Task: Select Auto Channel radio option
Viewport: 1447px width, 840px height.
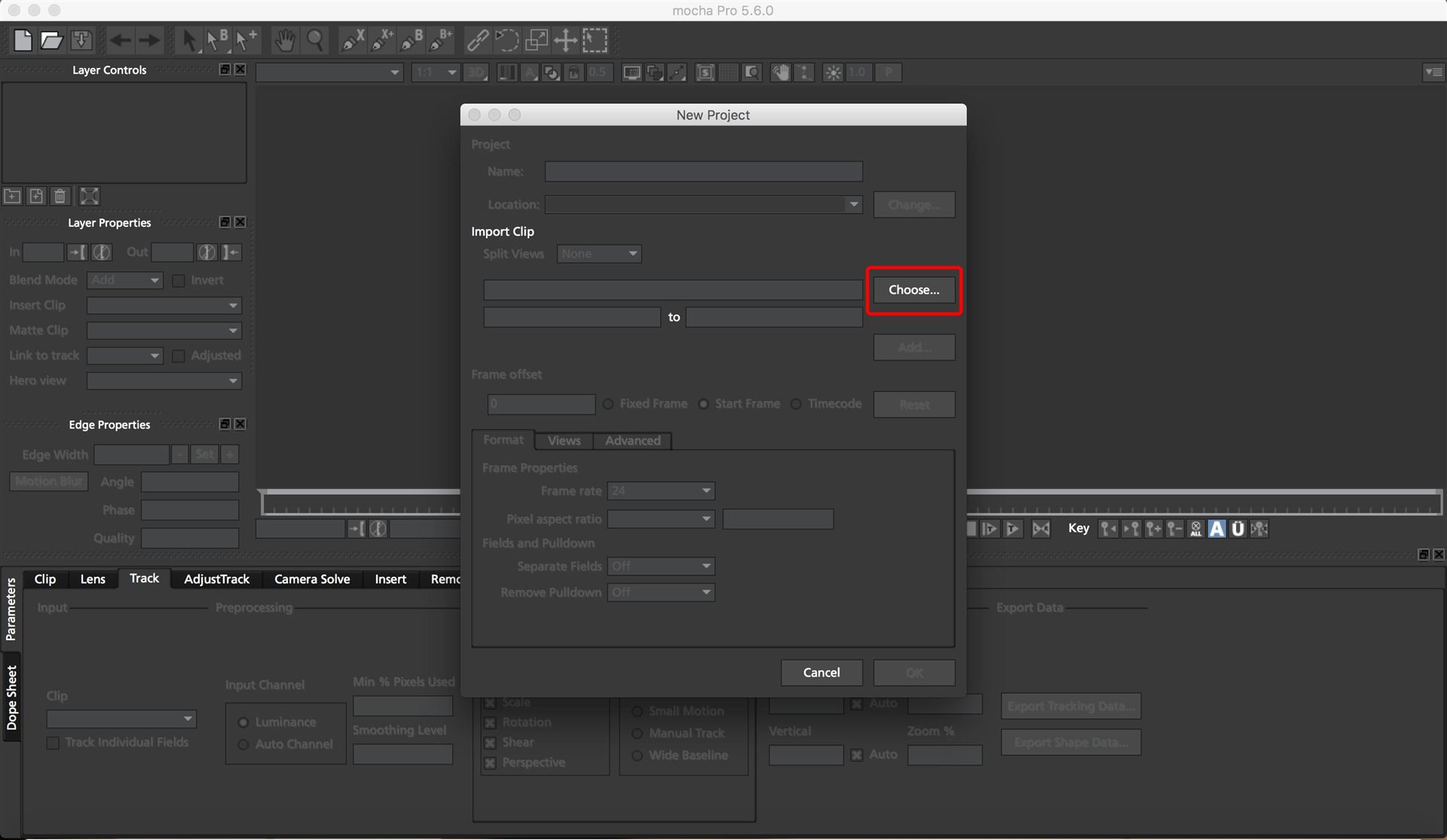Action: (243, 744)
